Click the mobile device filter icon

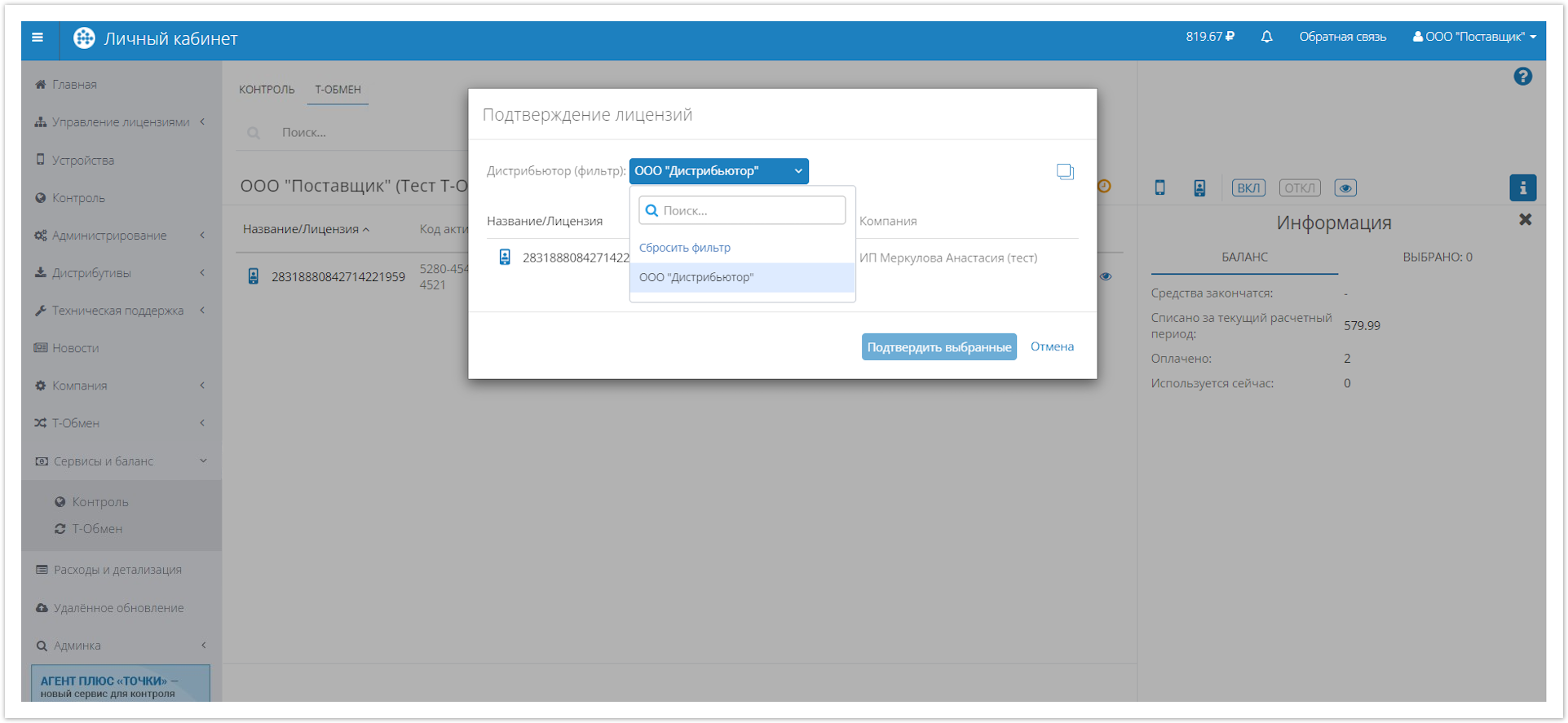point(1159,188)
